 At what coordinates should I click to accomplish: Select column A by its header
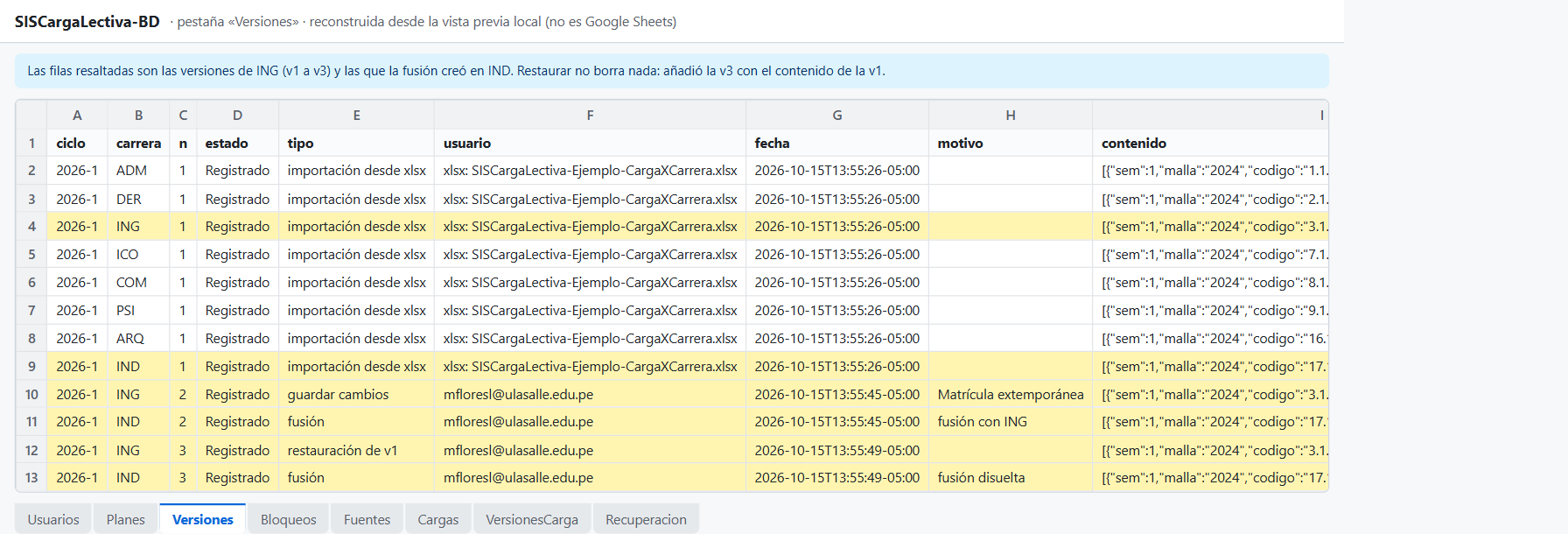(x=77, y=115)
